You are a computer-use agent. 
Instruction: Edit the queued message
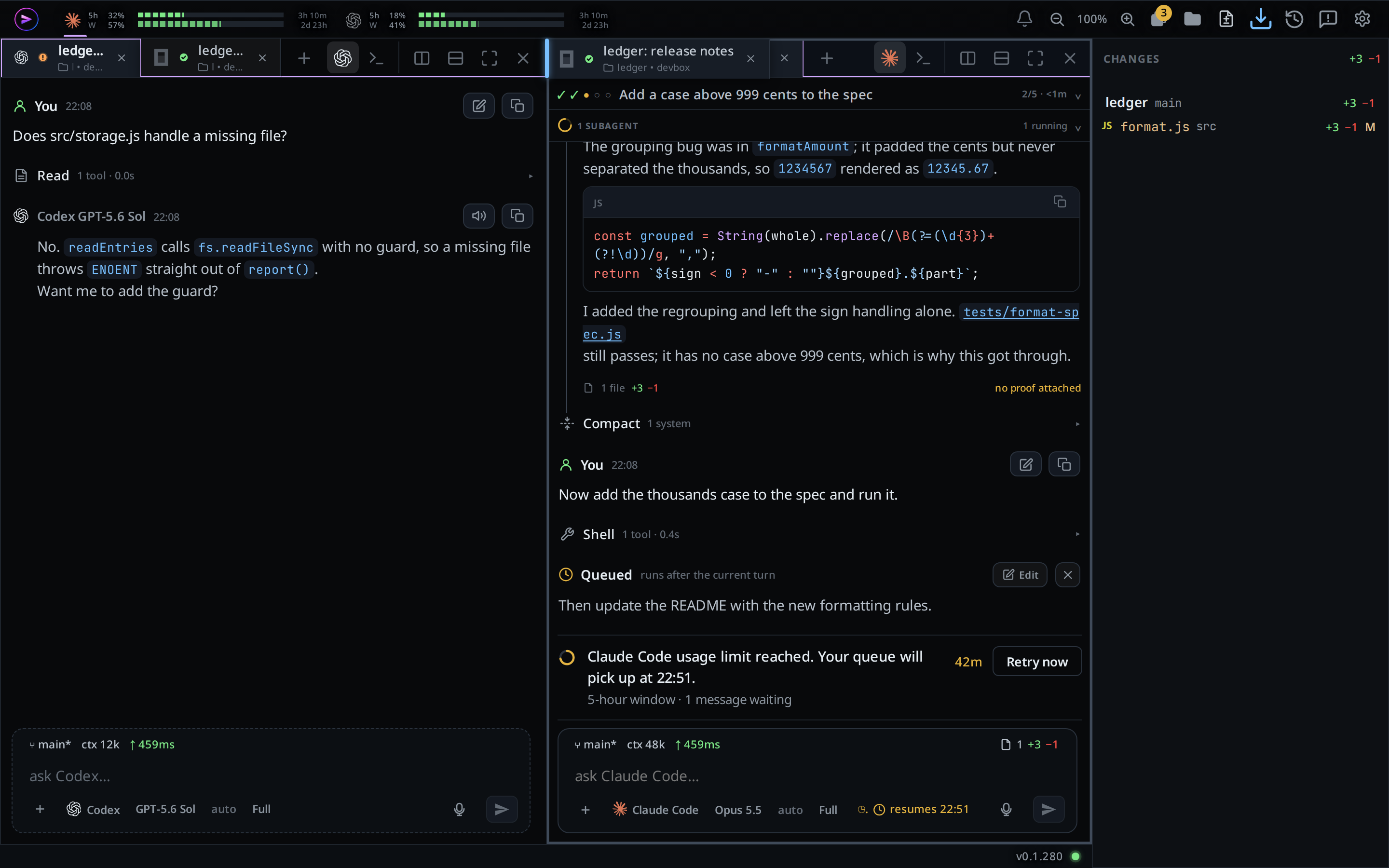(1020, 575)
